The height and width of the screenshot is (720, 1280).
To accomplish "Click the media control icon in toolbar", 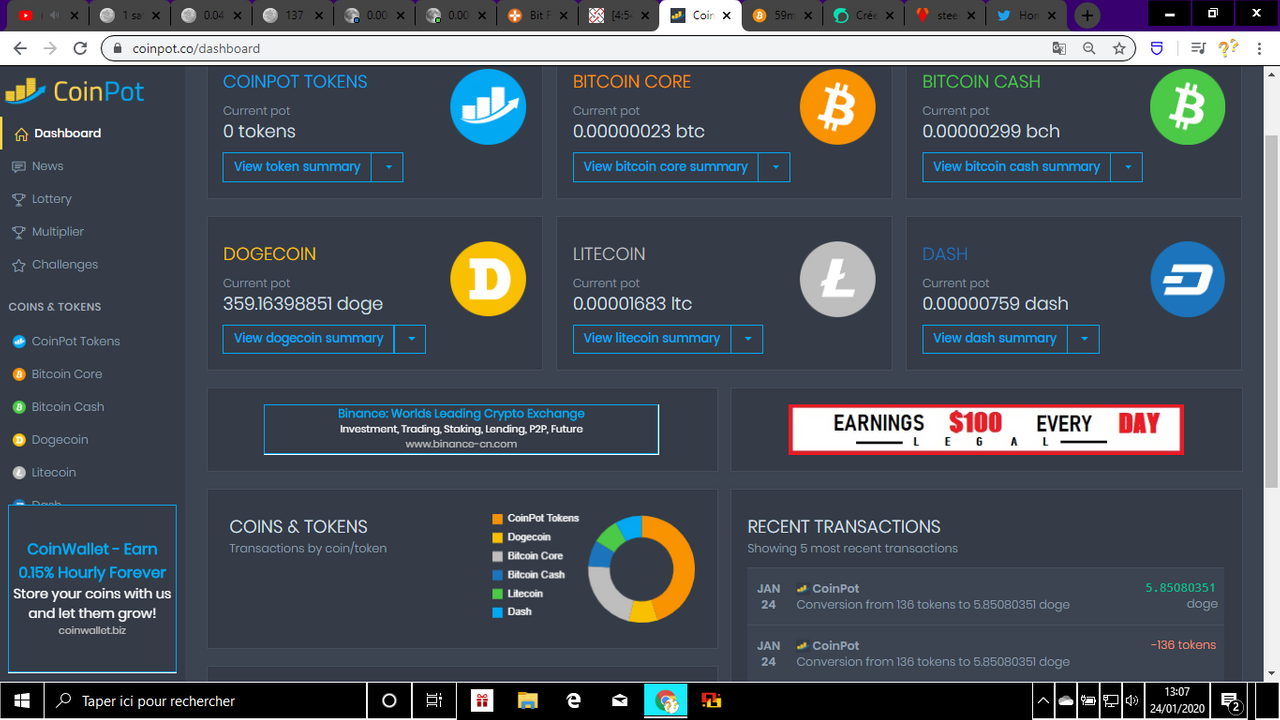I will tap(1197, 48).
